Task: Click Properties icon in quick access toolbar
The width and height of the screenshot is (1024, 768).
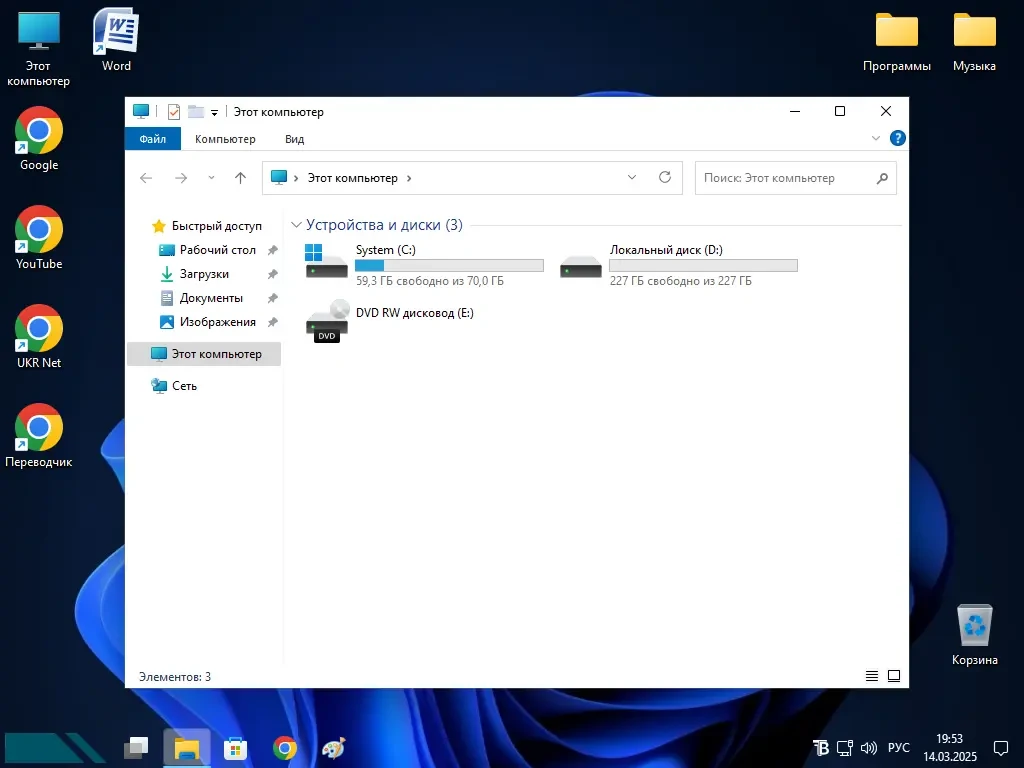Action: tap(174, 112)
